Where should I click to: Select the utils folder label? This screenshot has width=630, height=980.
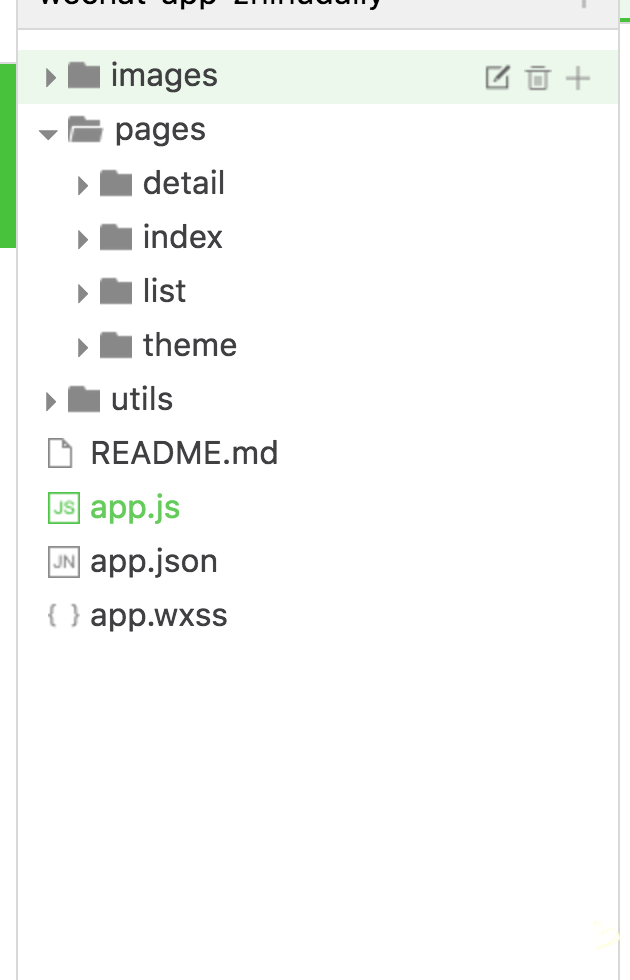pyautogui.click(x=142, y=400)
